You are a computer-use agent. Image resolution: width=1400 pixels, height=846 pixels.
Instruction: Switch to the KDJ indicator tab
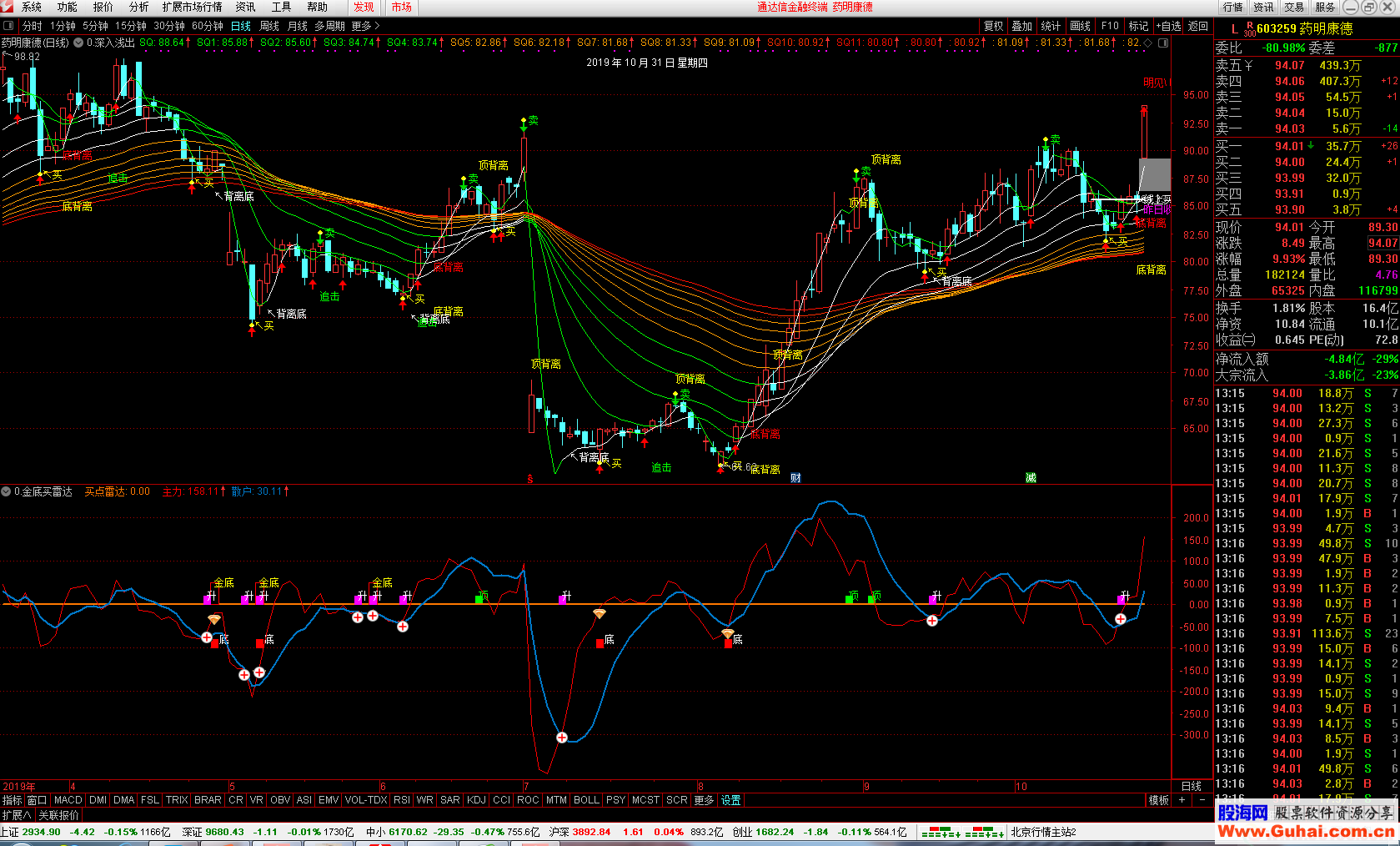[x=476, y=800]
